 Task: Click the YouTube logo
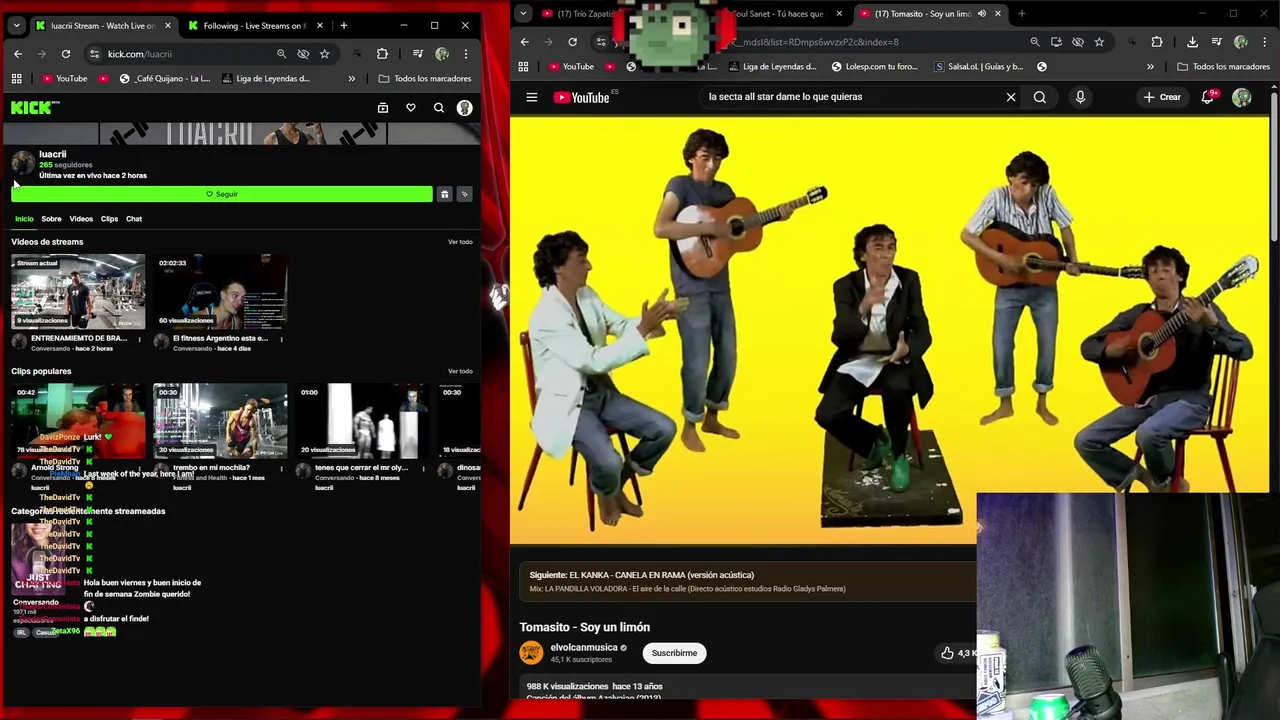(582, 97)
